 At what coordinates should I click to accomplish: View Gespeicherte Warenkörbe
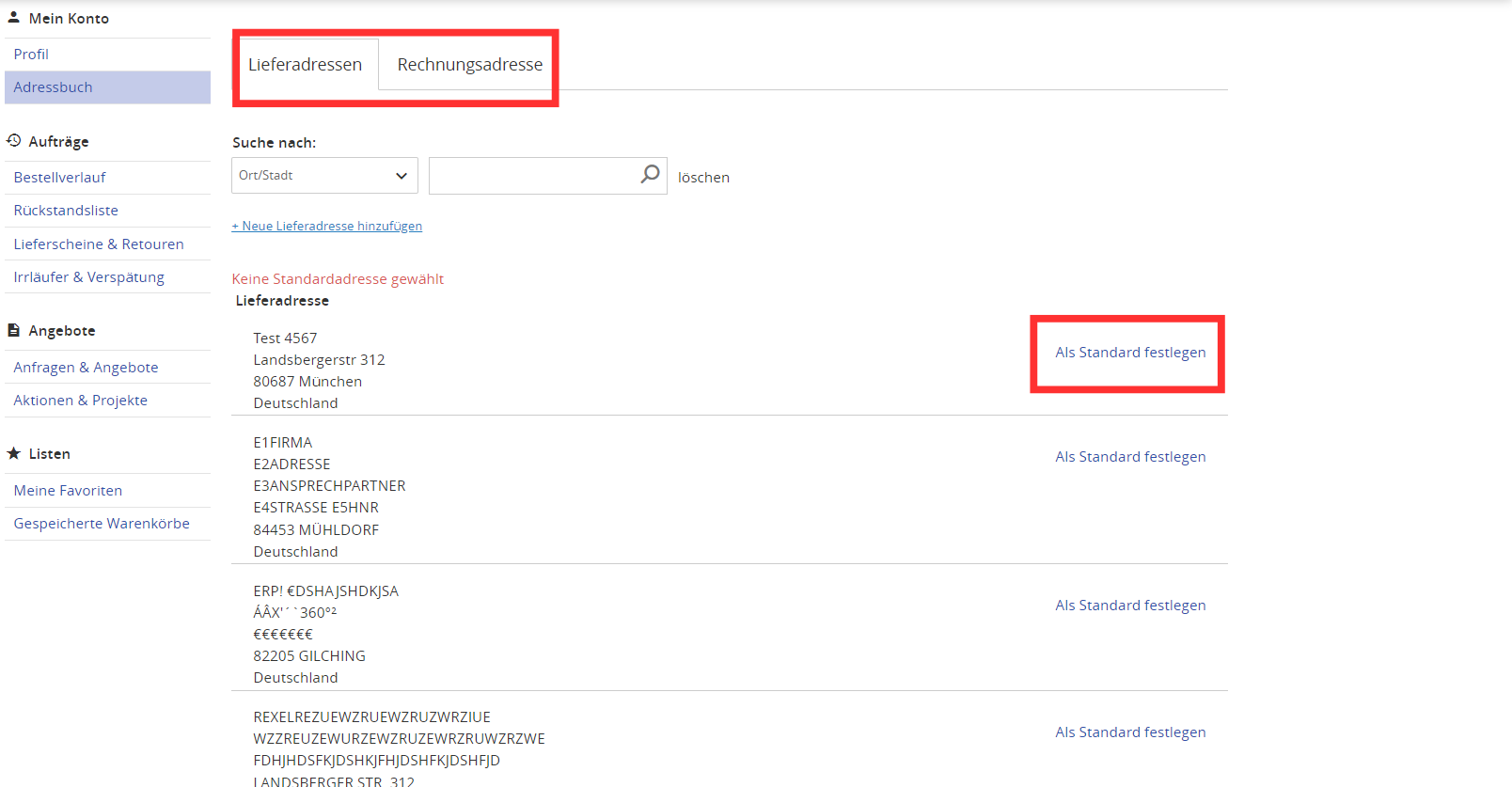(102, 524)
